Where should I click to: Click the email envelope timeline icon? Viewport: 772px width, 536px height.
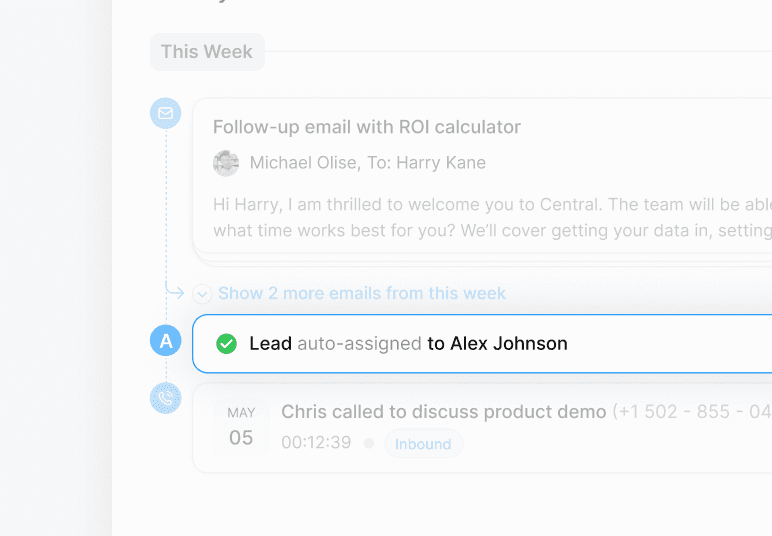(165, 113)
